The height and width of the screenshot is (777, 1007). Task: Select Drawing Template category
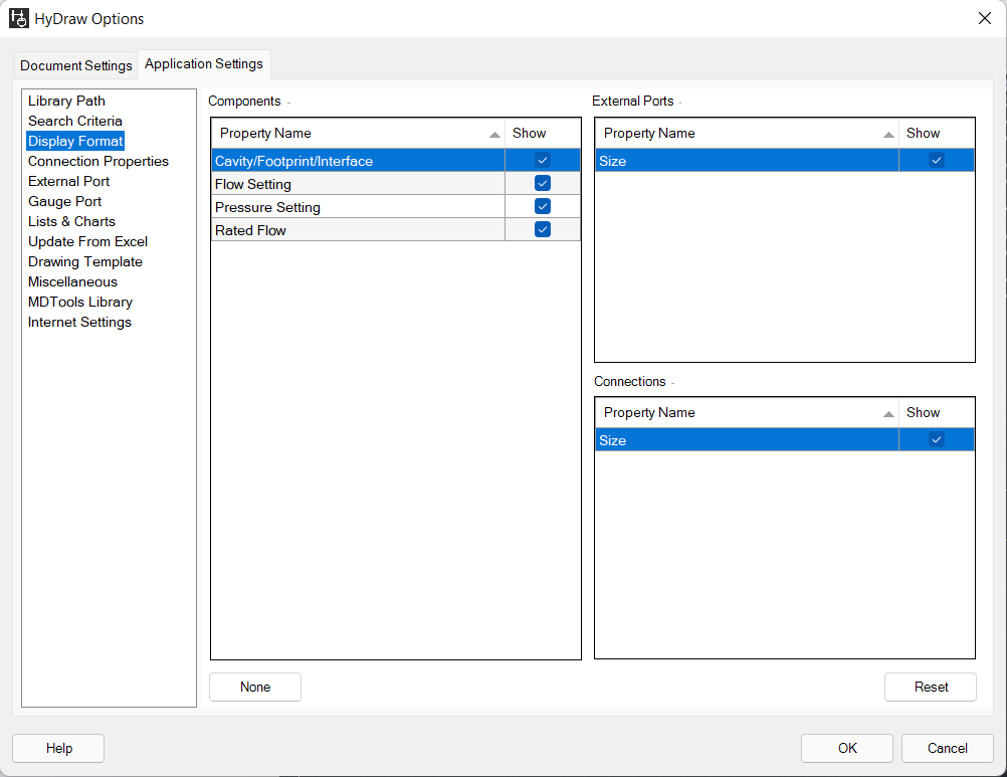(x=87, y=261)
